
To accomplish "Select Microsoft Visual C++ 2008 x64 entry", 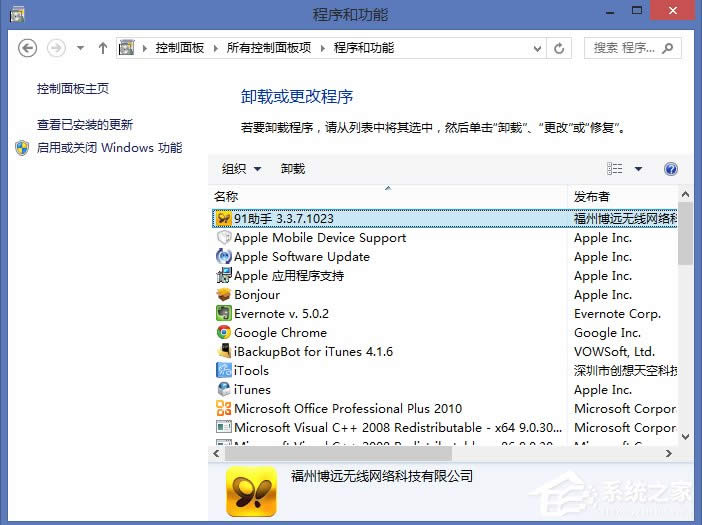I will coord(445,428).
